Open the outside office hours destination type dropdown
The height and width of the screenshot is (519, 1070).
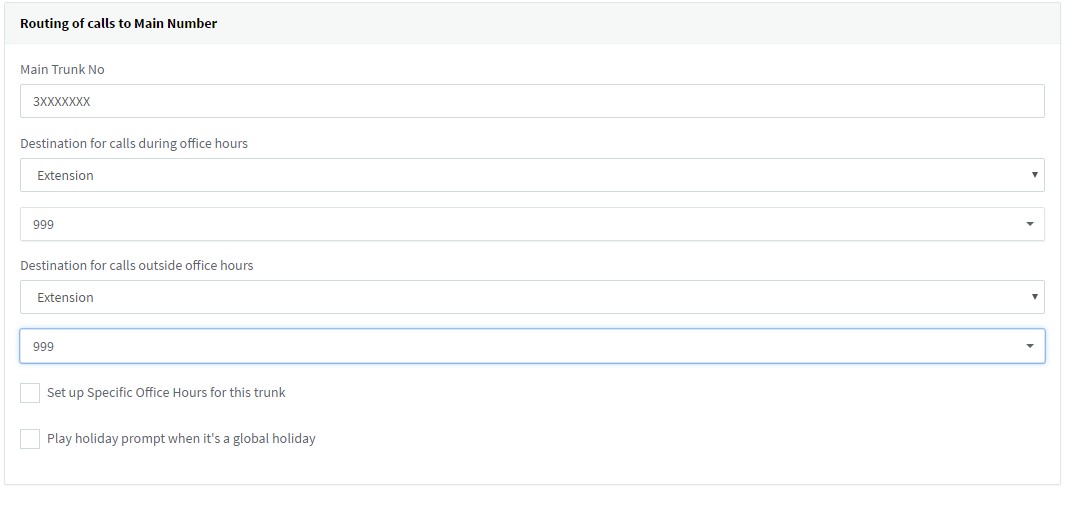coord(532,297)
